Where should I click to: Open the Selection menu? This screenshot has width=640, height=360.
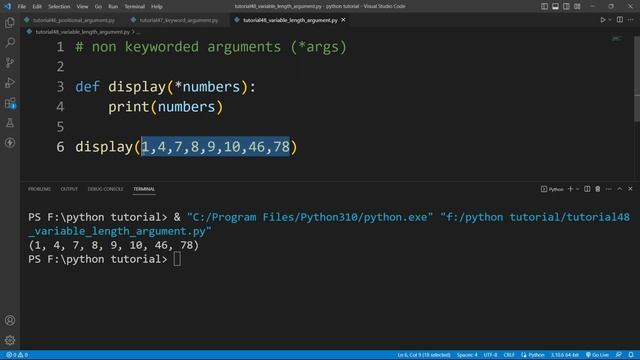point(59,7)
